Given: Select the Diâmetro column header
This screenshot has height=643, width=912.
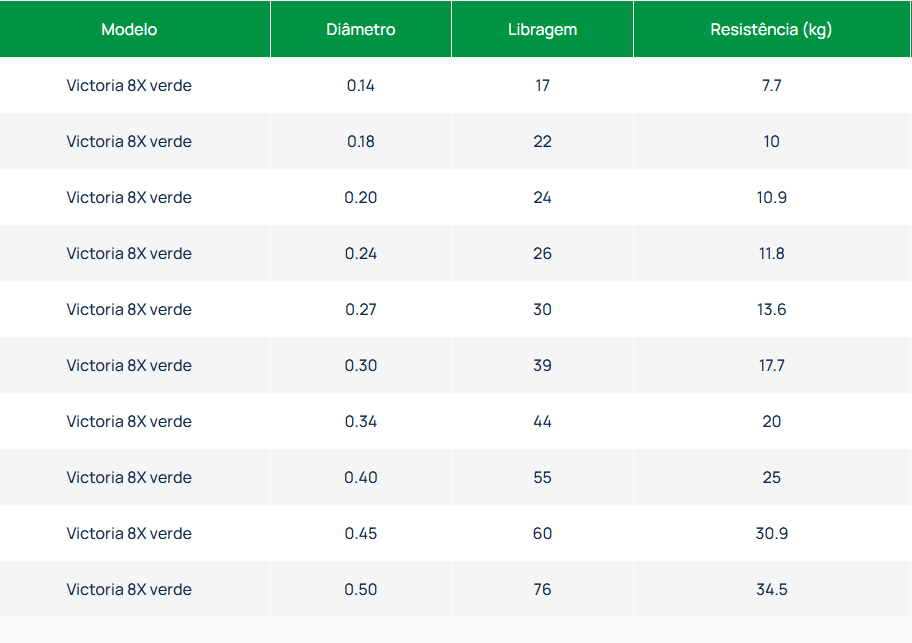Looking at the screenshot, I should click(361, 30).
